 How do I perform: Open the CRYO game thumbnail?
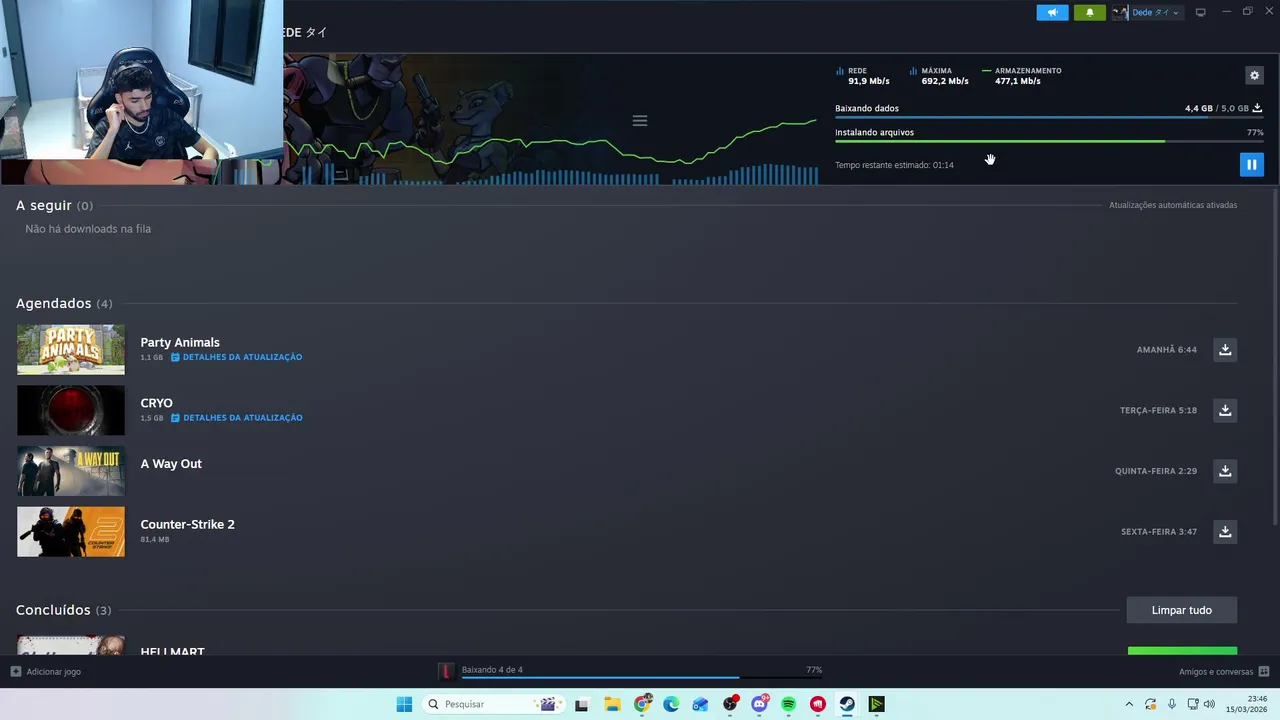(x=71, y=410)
